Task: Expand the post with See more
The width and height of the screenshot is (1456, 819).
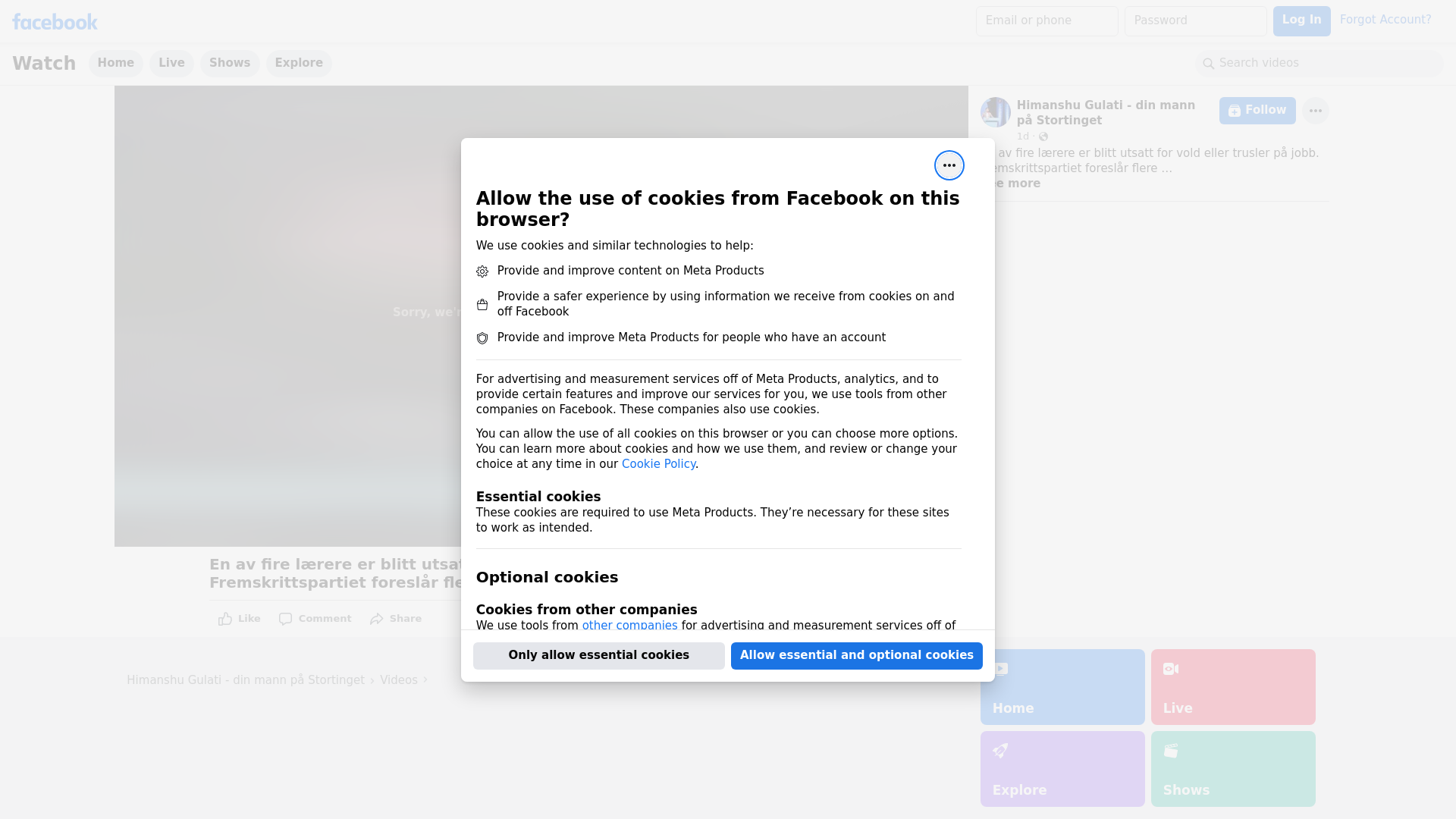Action: click(x=1016, y=184)
